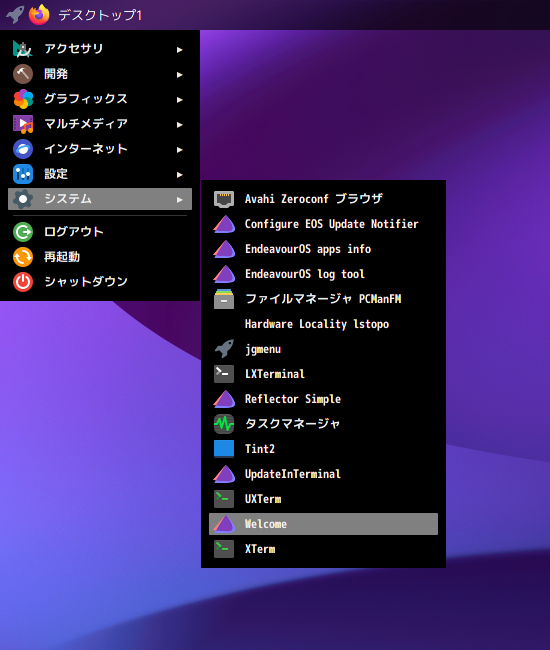Click the Configure EOS Update Notifier icon
The width and height of the screenshot is (550, 650).
point(224,224)
